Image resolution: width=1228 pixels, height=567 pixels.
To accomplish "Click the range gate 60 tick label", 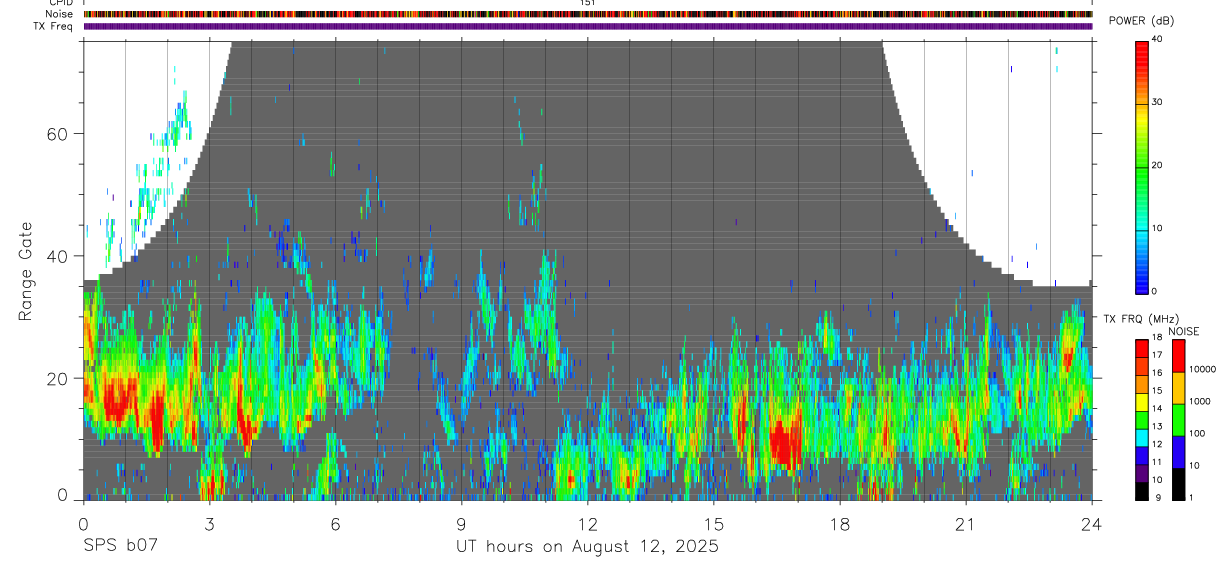I will tap(57, 134).
